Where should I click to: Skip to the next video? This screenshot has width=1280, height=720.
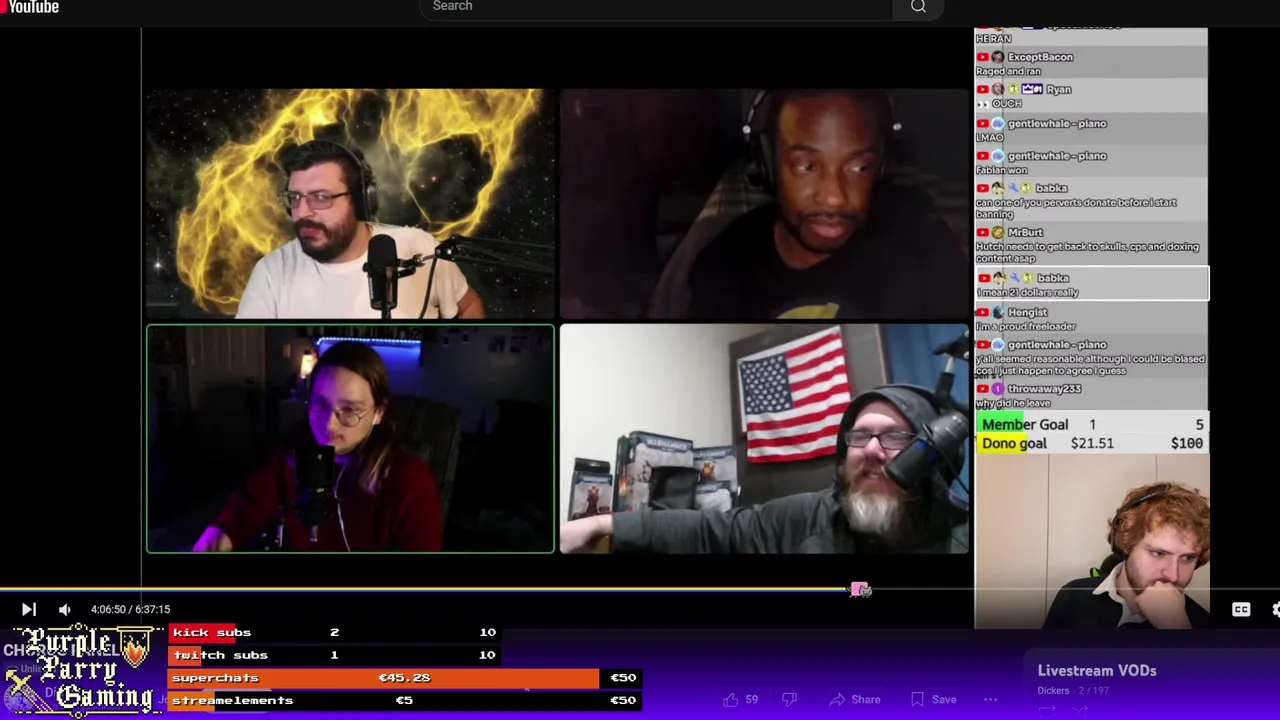tap(28, 609)
